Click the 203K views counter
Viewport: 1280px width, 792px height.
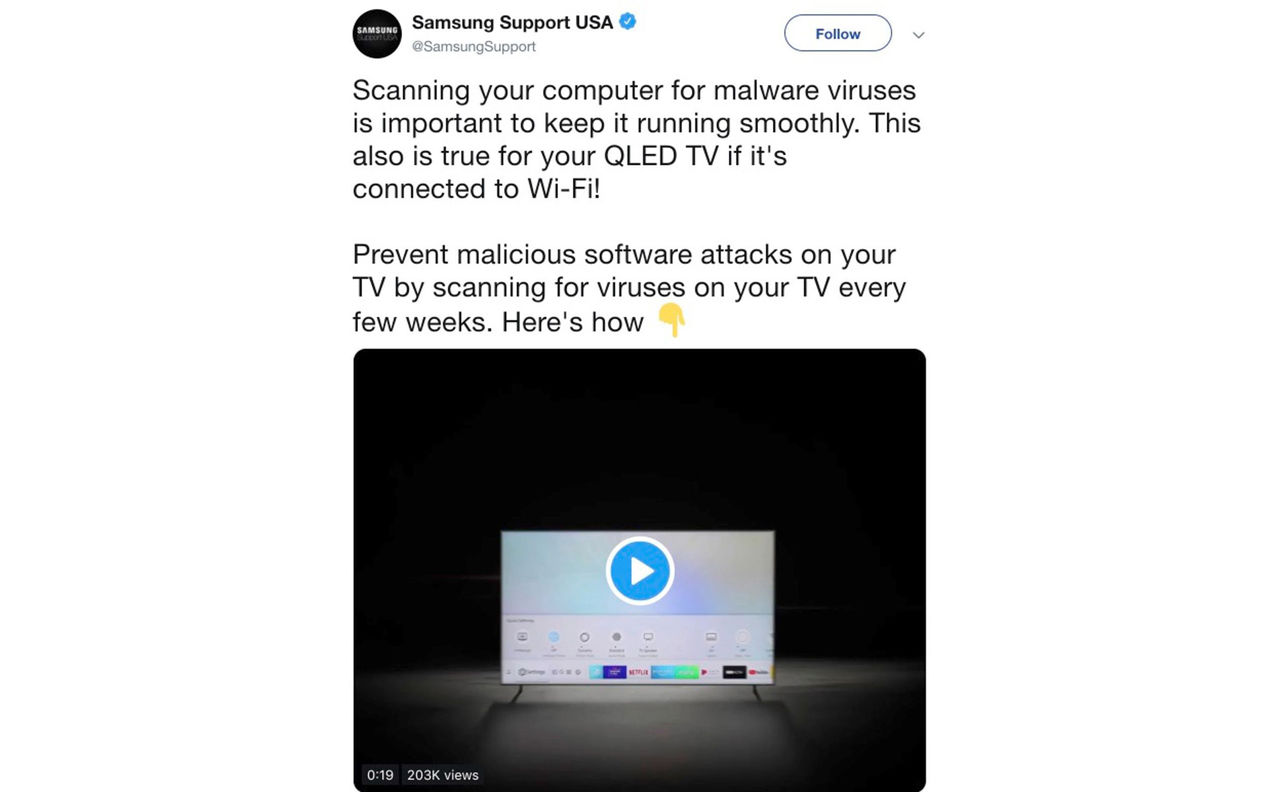(443, 775)
